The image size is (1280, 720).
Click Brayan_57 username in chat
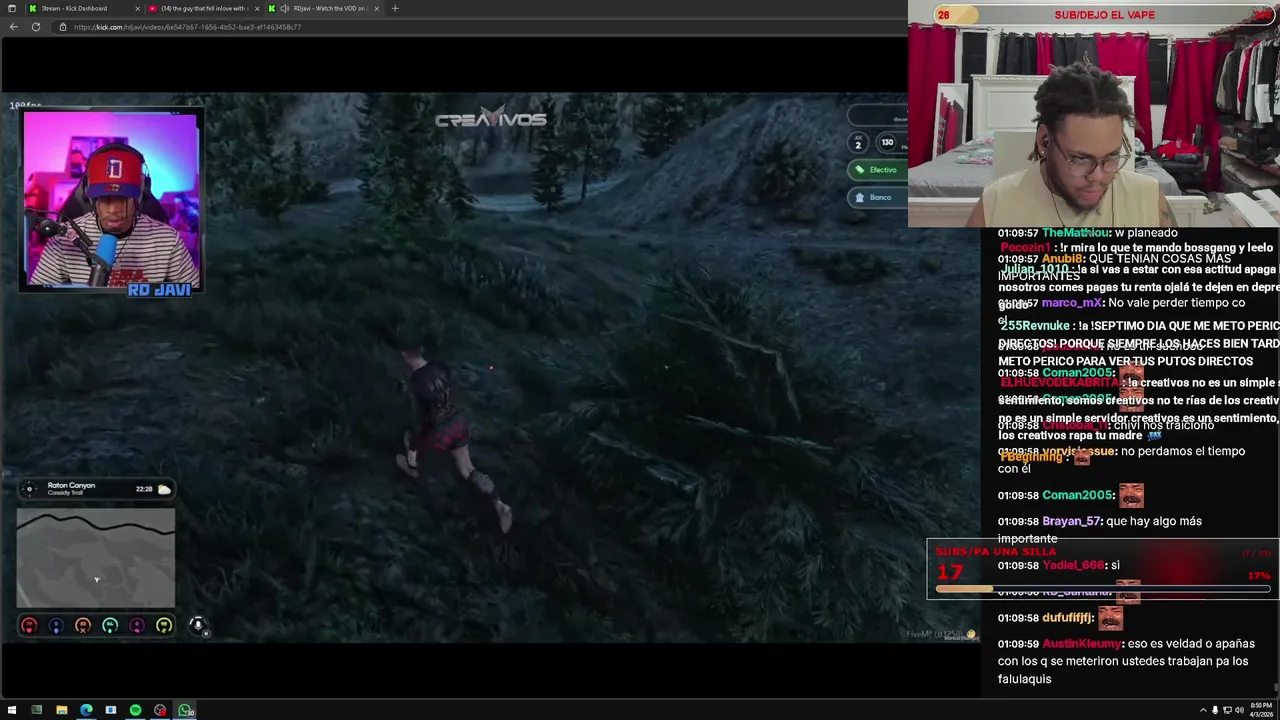click(x=1072, y=521)
